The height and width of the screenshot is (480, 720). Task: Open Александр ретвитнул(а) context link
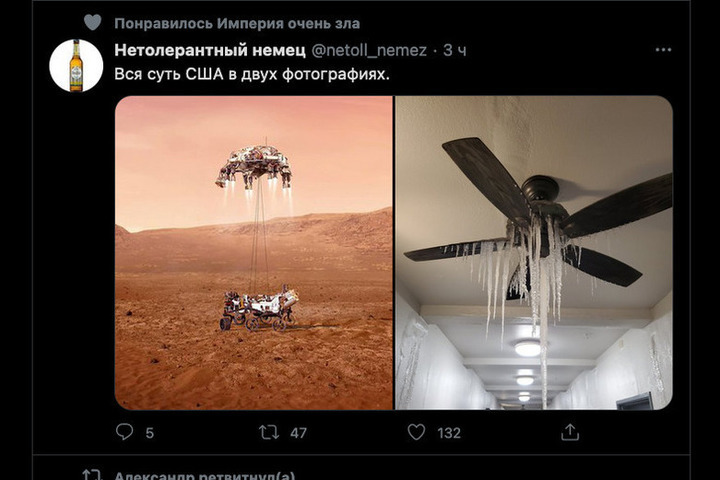coord(204,475)
